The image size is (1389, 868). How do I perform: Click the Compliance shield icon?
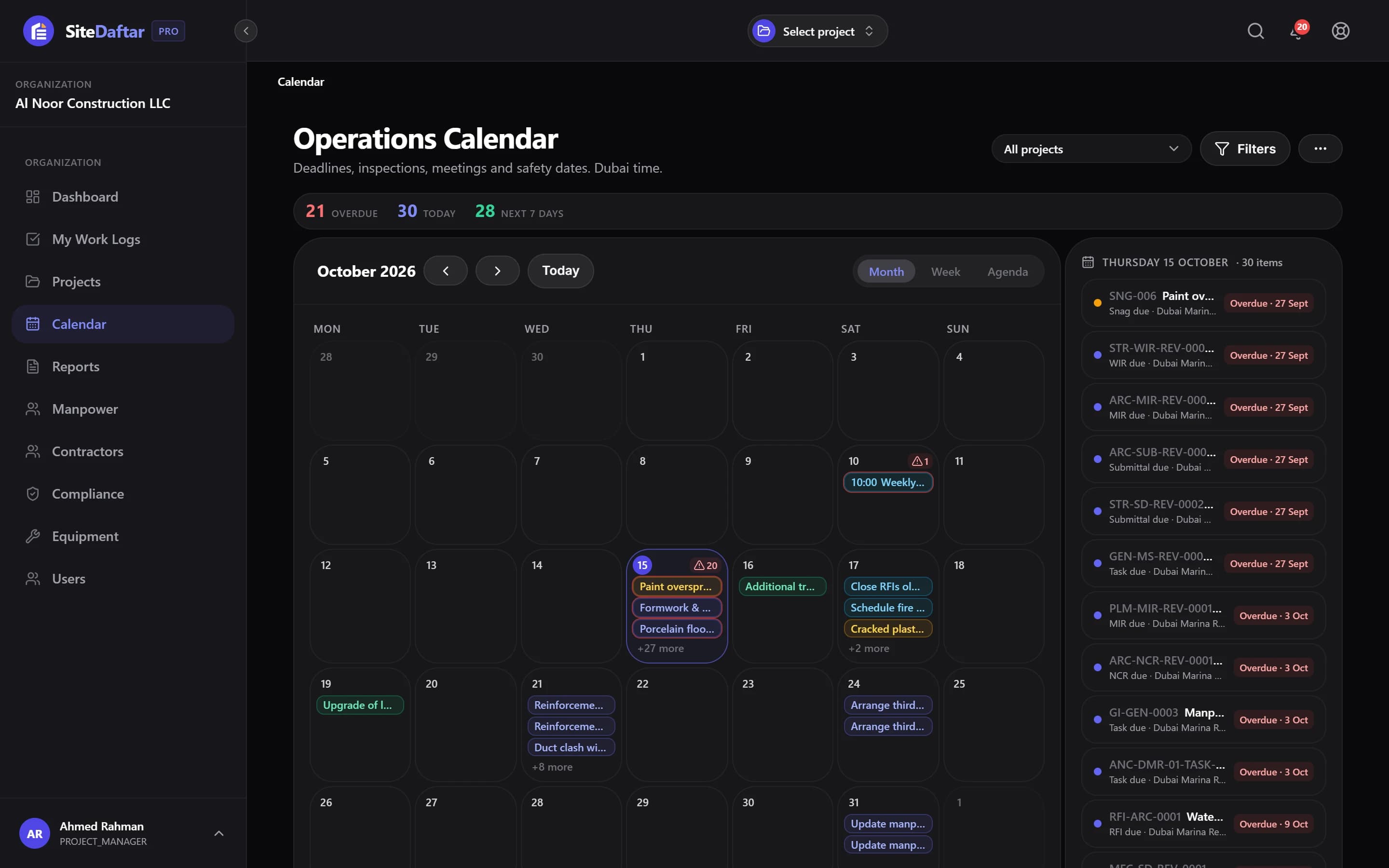(33, 494)
